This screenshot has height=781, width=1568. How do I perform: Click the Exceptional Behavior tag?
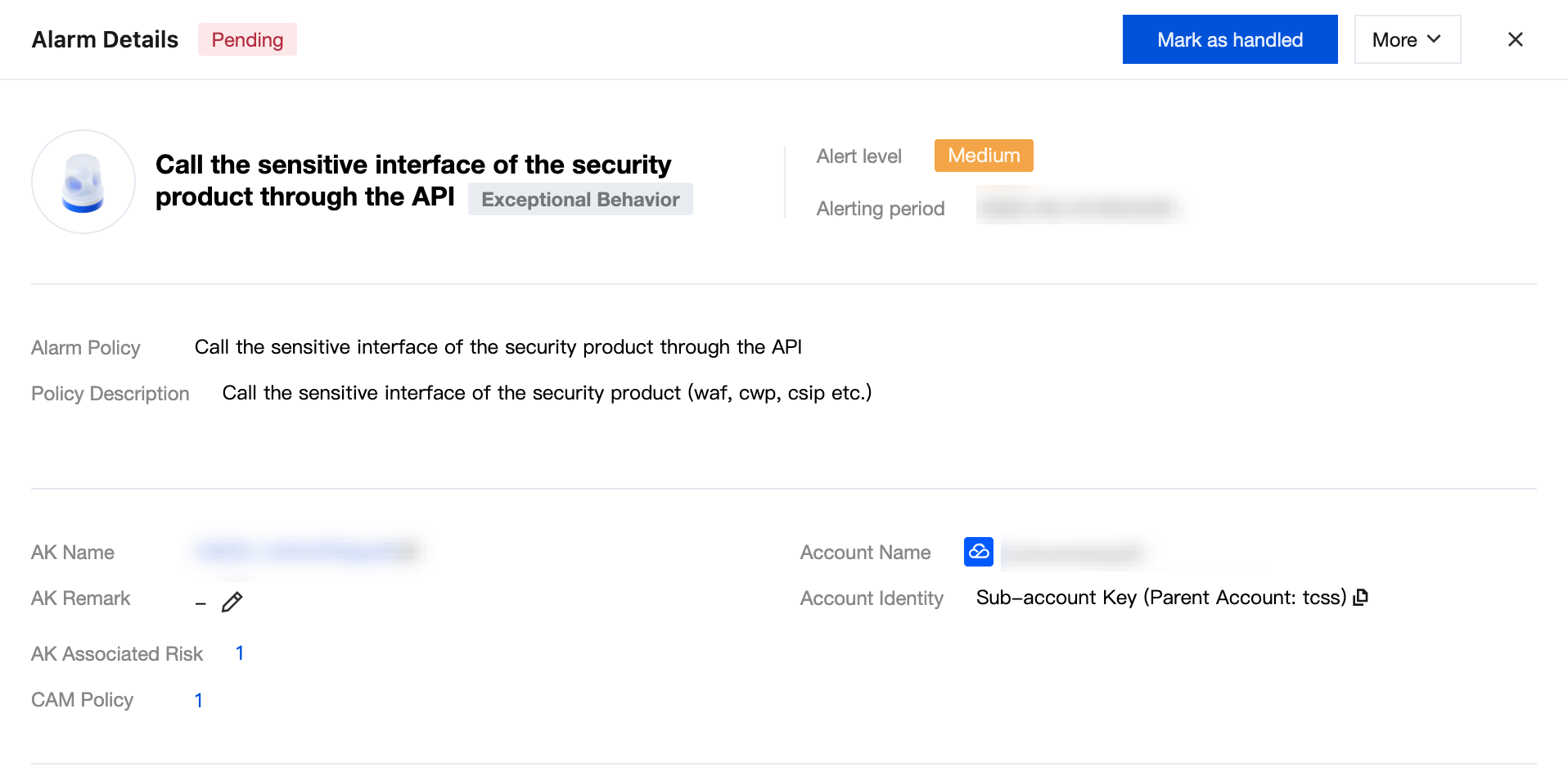pyautogui.click(x=580, y=199)
